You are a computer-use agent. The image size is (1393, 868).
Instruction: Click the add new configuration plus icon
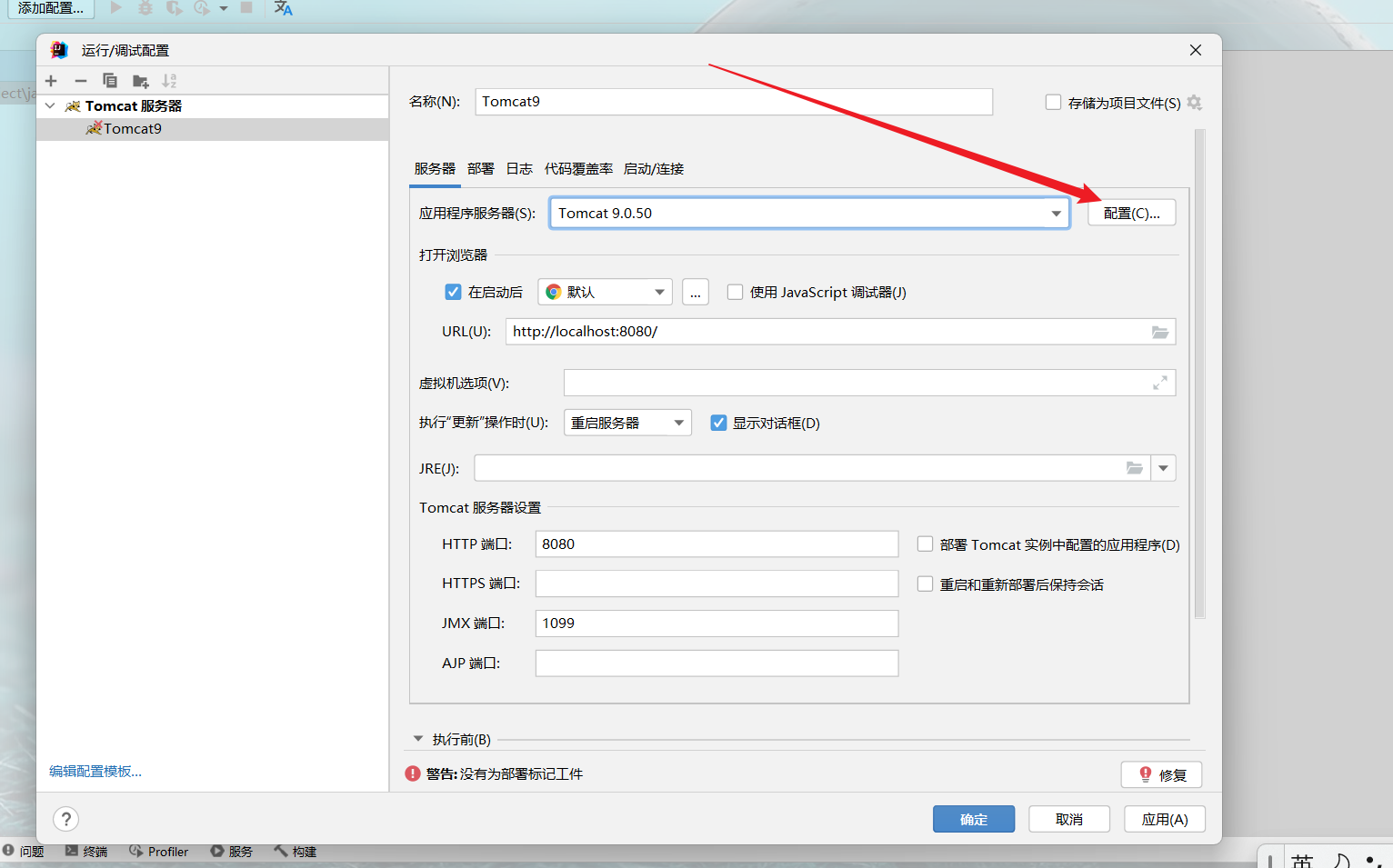tap(51, 81)
